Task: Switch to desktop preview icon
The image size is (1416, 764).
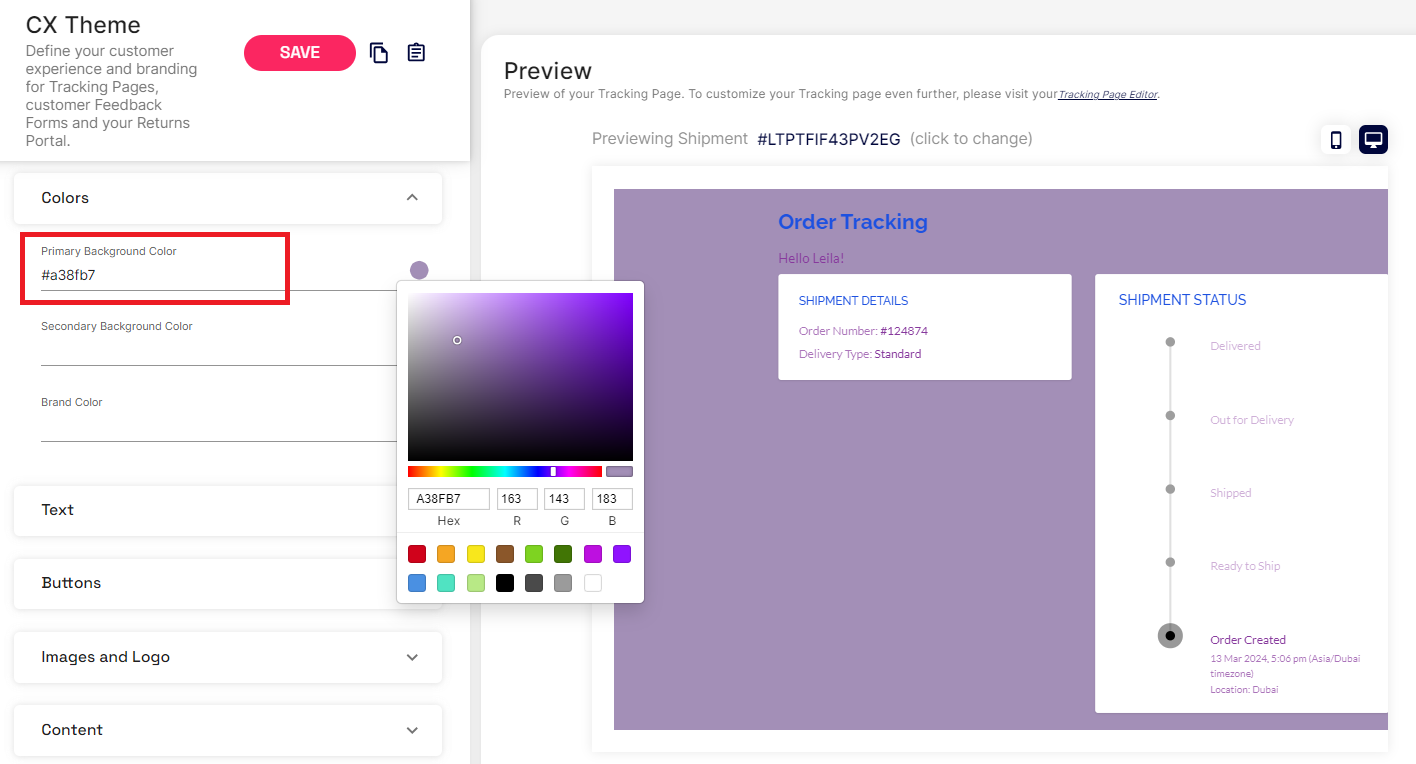Action: point(1373,140)
